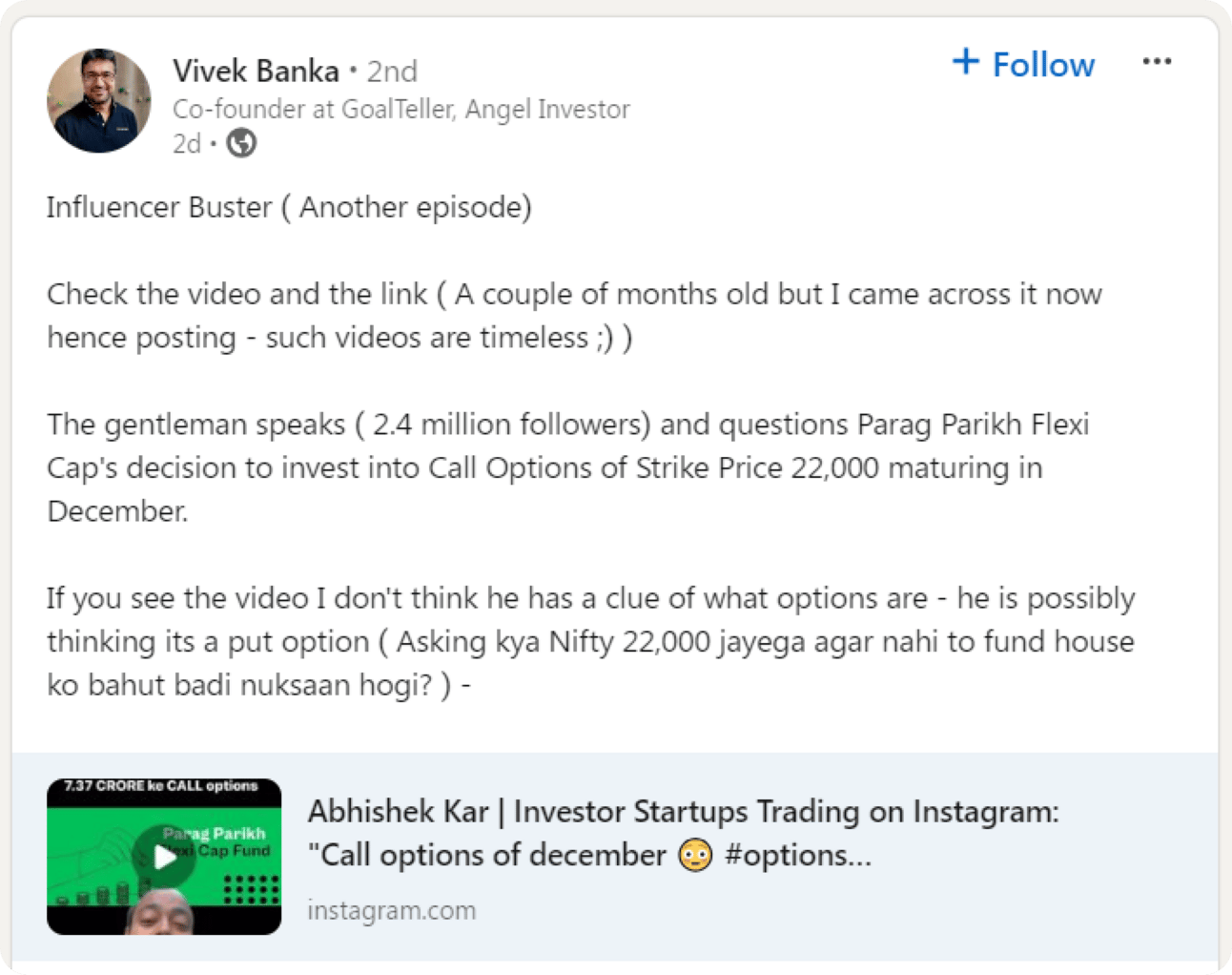Click 'Co-founder at GoalTeller, Angel Investor' headline

400,110
